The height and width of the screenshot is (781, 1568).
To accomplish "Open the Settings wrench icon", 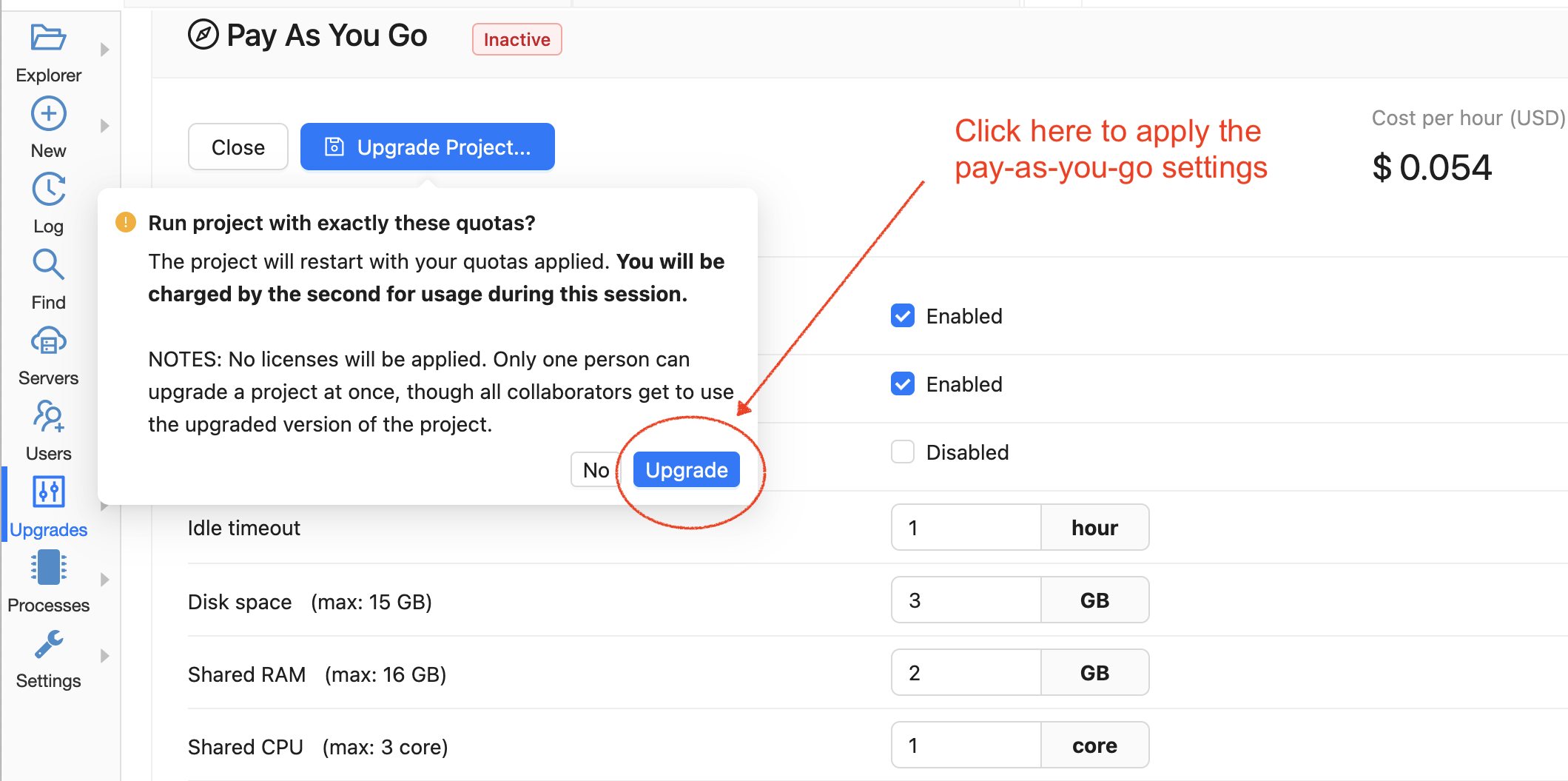I will 49,644.
